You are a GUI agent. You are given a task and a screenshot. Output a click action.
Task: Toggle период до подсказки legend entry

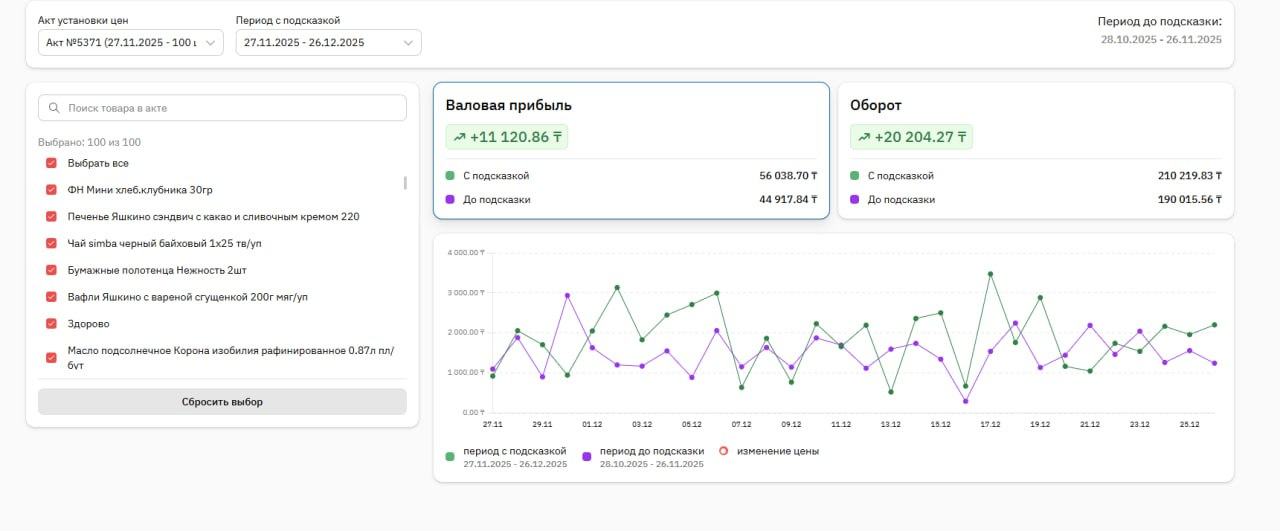pos(643,457)
